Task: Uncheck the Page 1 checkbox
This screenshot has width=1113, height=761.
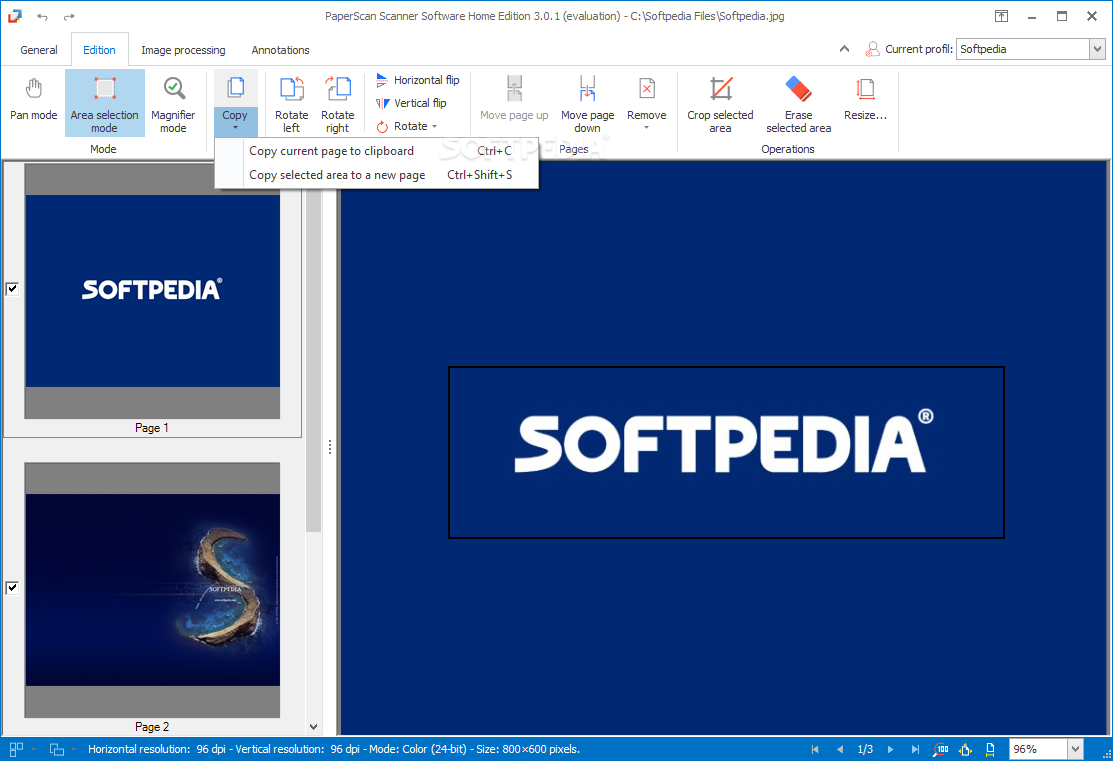Action: (x=12, y=288)
